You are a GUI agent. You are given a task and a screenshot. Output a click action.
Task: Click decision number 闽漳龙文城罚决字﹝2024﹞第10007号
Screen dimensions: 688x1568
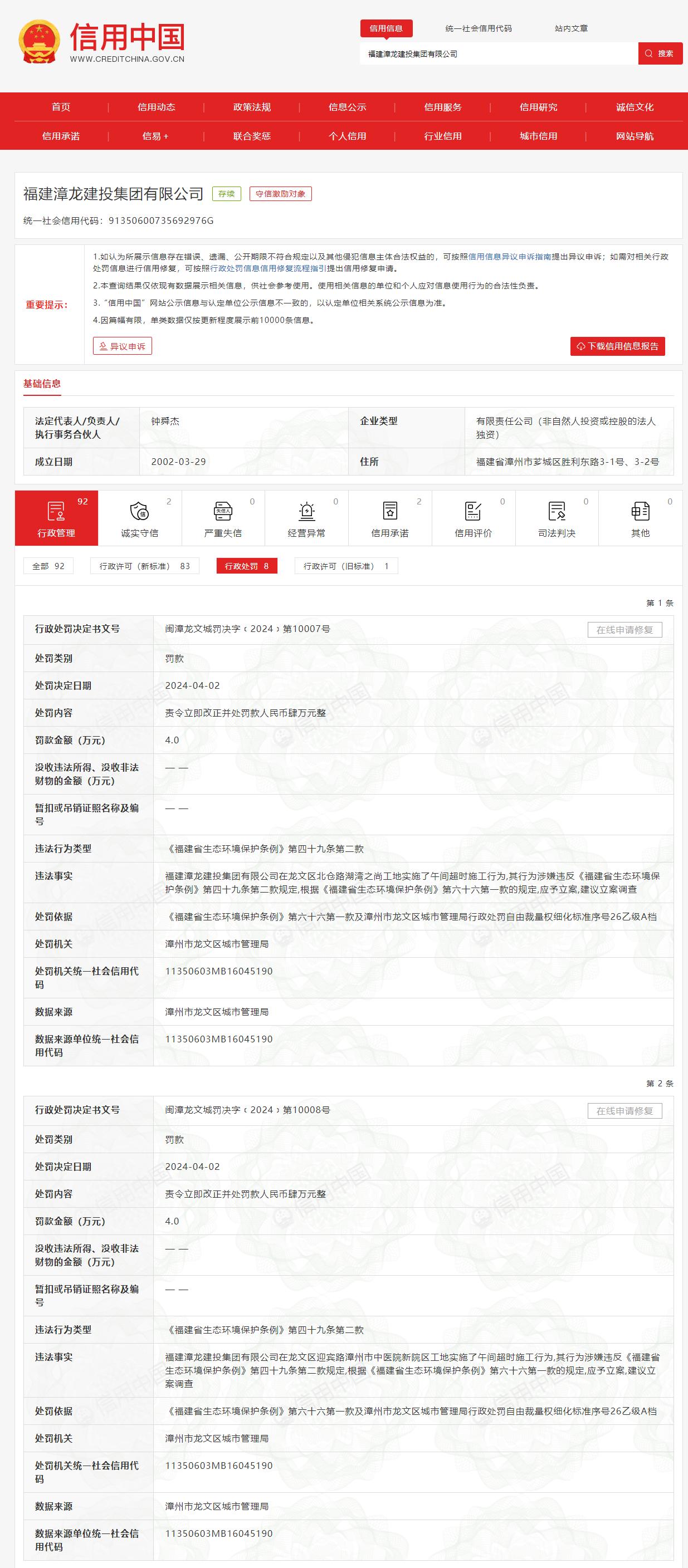point(248,629)
